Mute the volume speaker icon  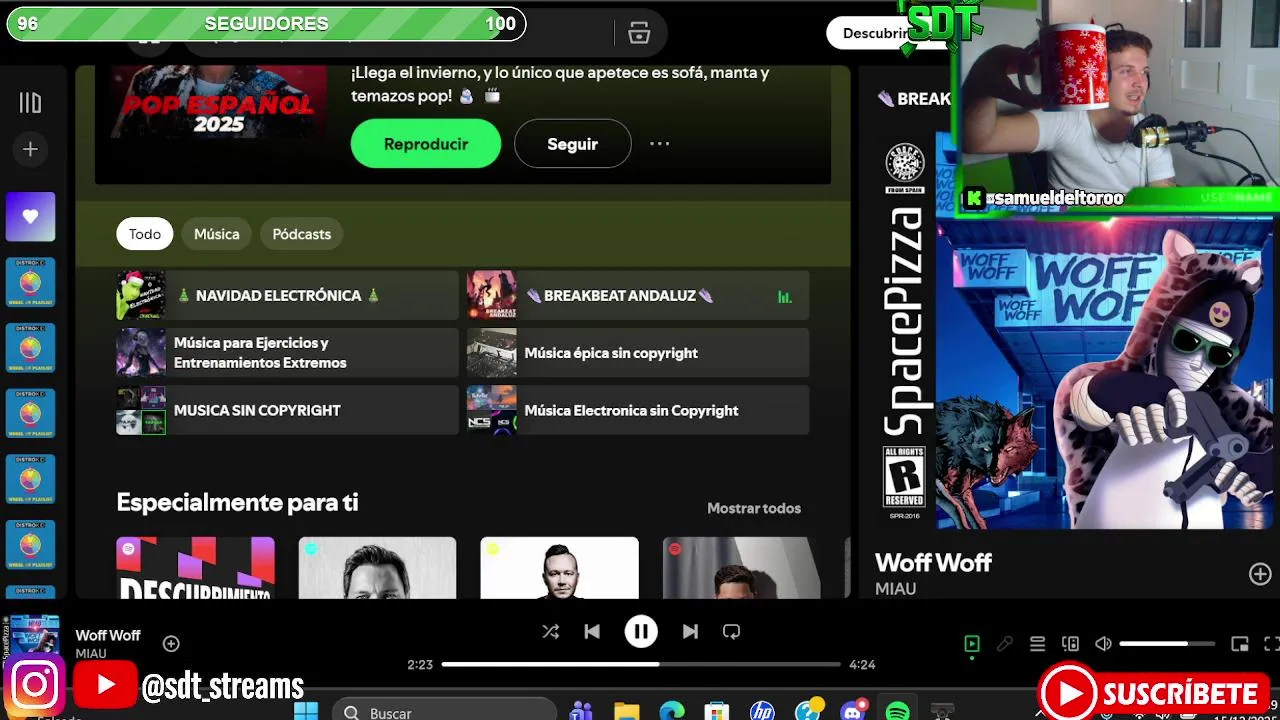pos(1103,644)
